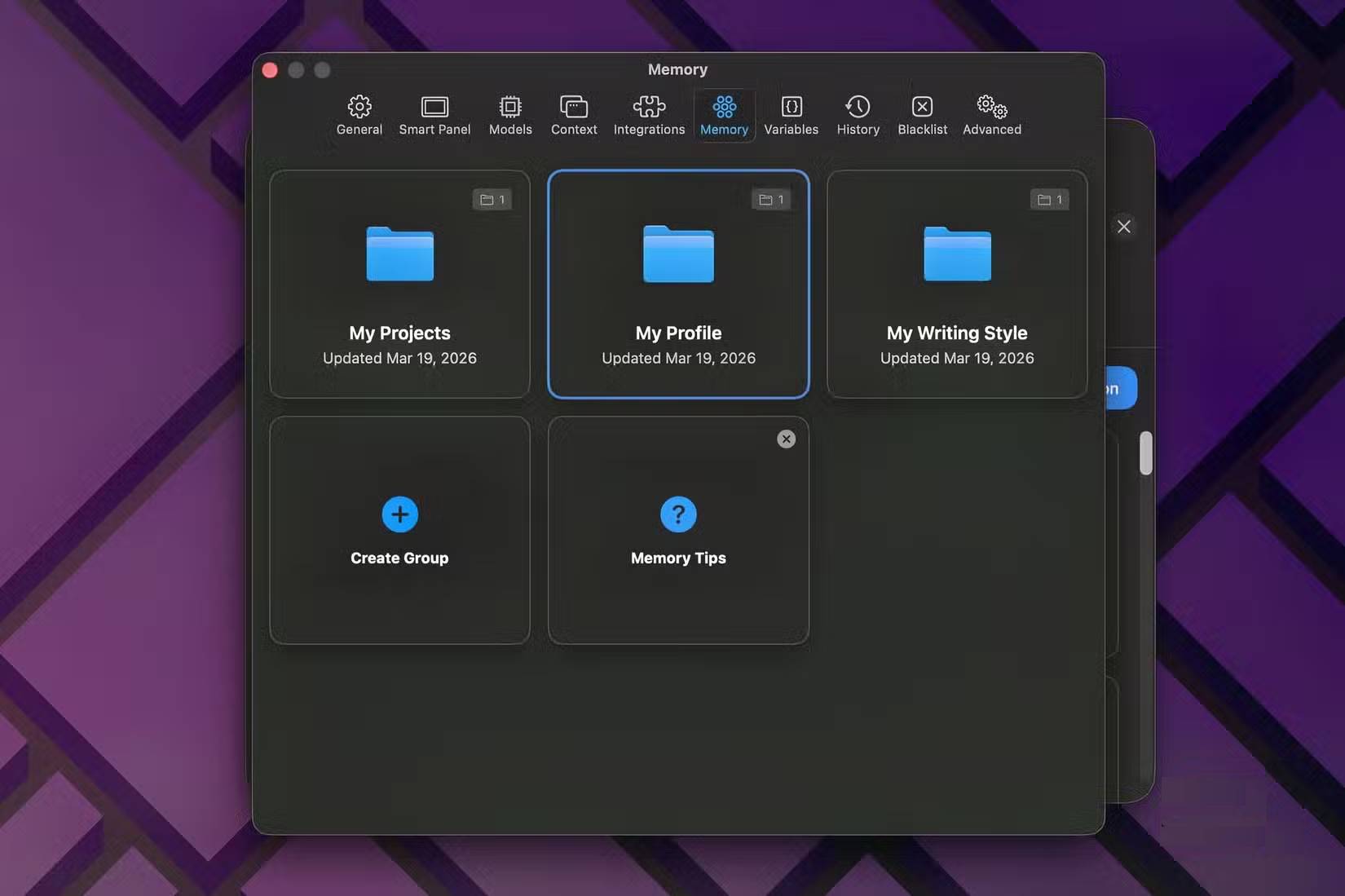The image size is (1345, 896).
Task: Go to the Context tab
Action: pyautogui.click(x=574, y=115)
